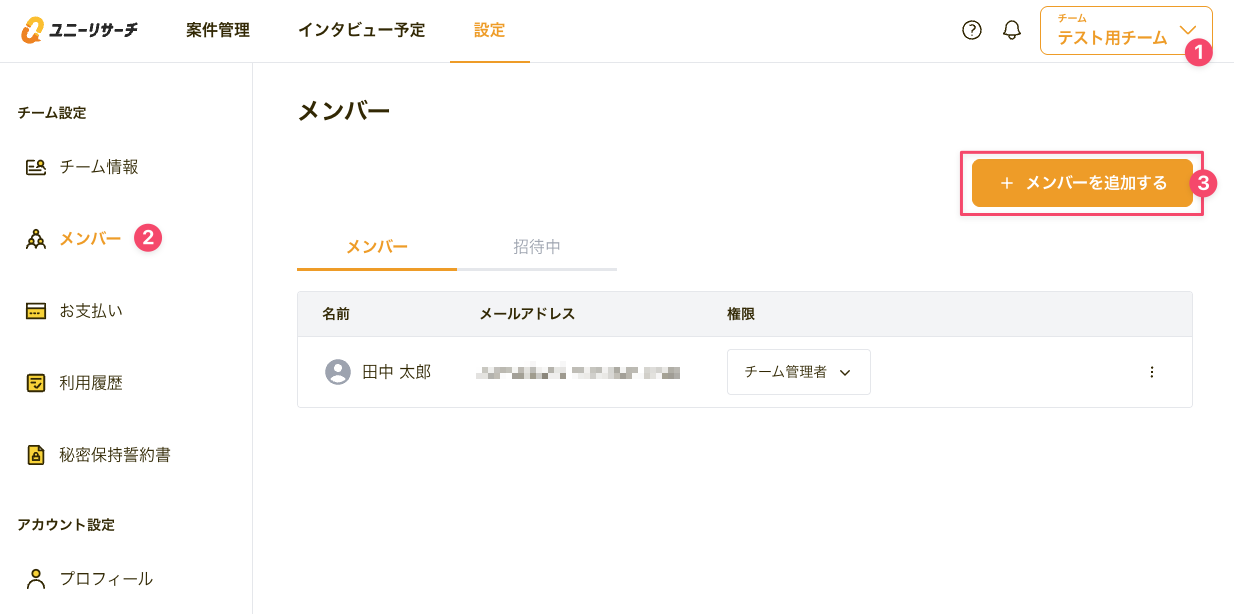
Task: Switch to the 招待中 tab
Action: 537,247
